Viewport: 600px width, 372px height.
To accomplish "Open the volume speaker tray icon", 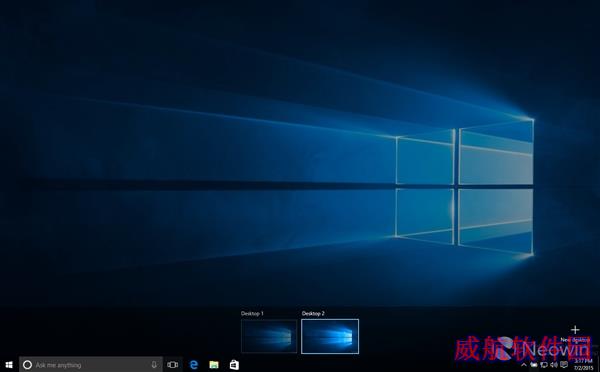I will (x=554, y=365).
